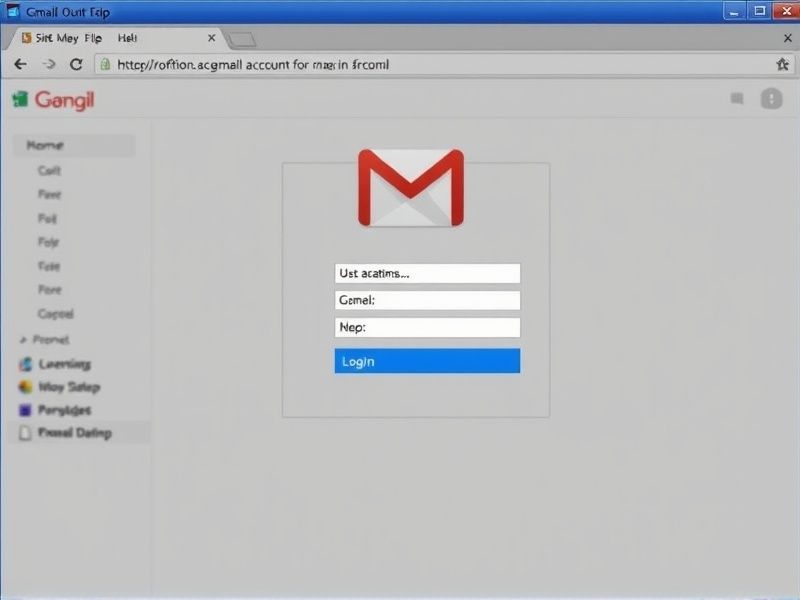Viewport: 800px width, 600px height.
Task: Click the page icon beside 'Fxaal Dafng'
Action: pos(25,433)
